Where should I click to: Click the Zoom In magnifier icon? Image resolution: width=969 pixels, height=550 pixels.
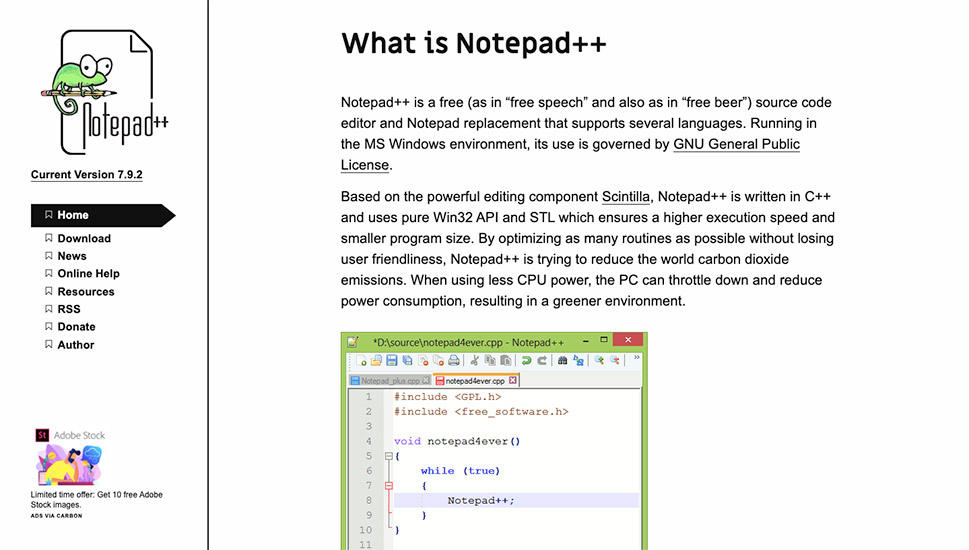click(599, 360)
